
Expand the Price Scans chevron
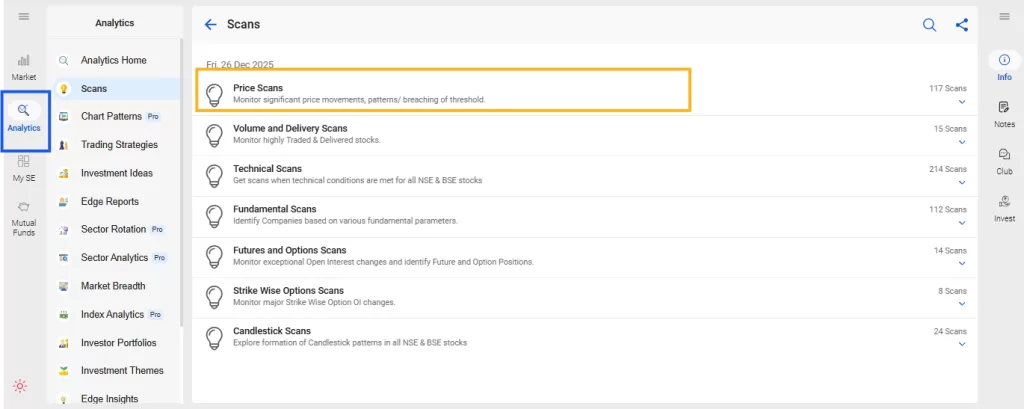[962, 101]
